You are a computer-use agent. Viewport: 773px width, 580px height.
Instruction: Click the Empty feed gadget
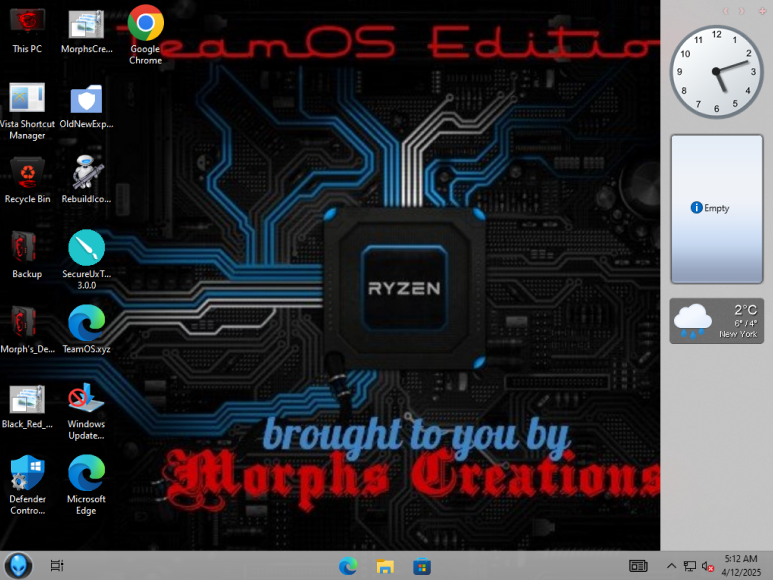point(717,209)
